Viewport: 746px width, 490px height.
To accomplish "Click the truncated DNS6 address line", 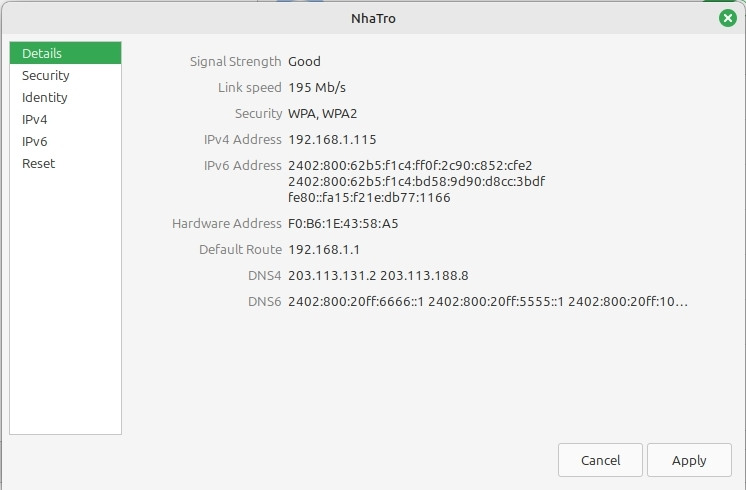I will click(488, 301).
